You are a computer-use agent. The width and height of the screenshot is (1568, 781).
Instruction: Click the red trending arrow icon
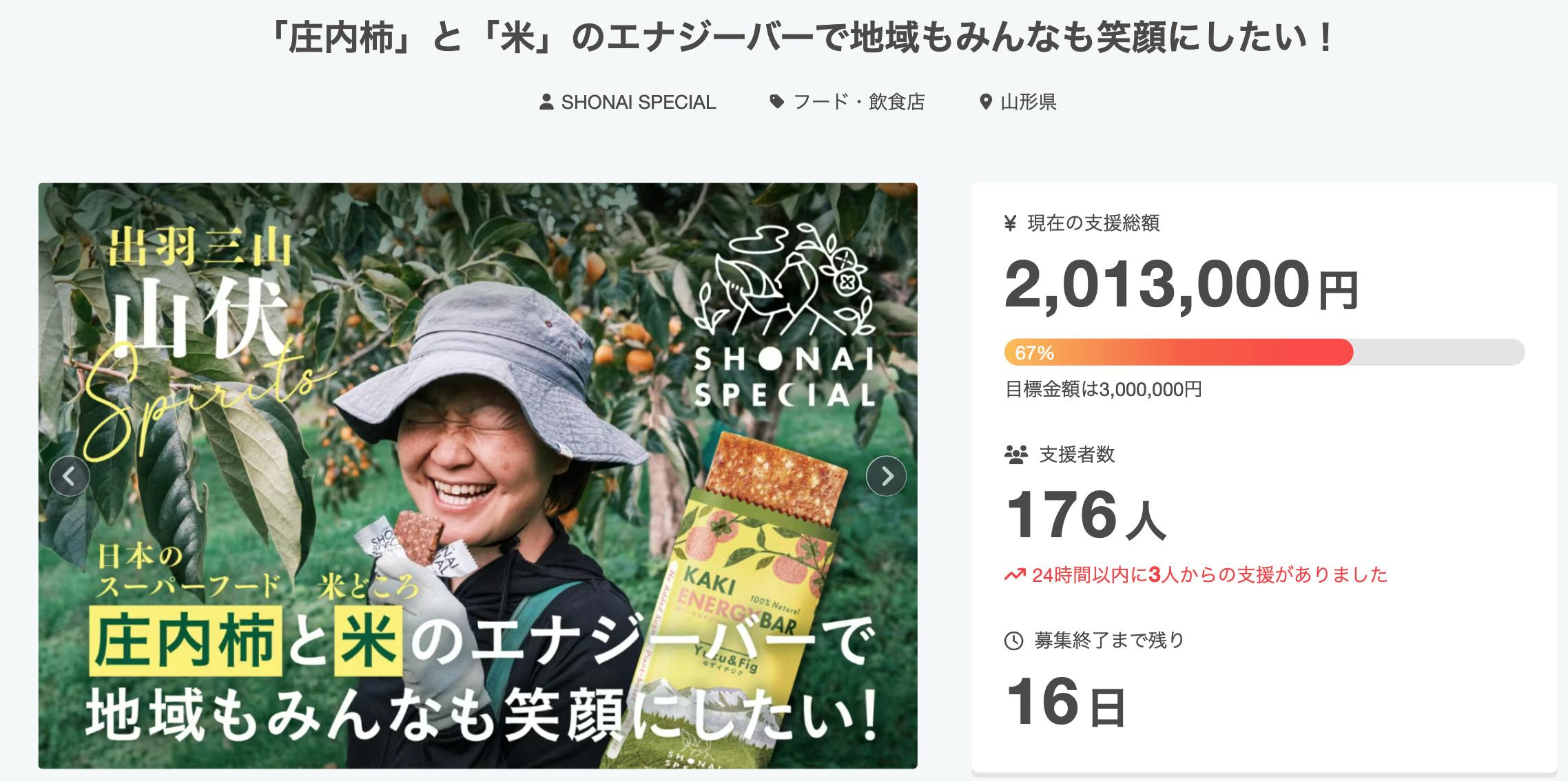(1015, 575)
